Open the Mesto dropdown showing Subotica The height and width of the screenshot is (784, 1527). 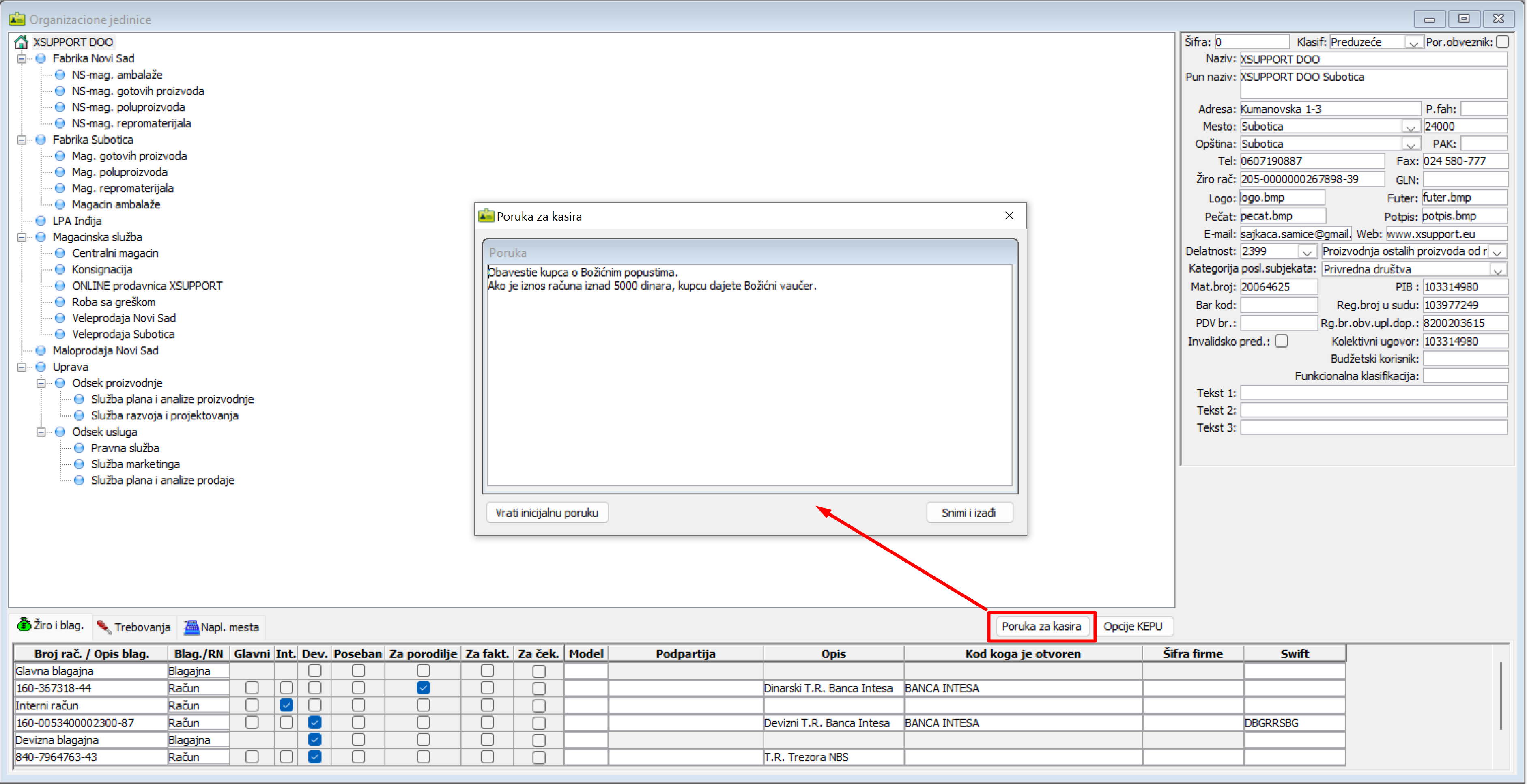click(1410, 127)
